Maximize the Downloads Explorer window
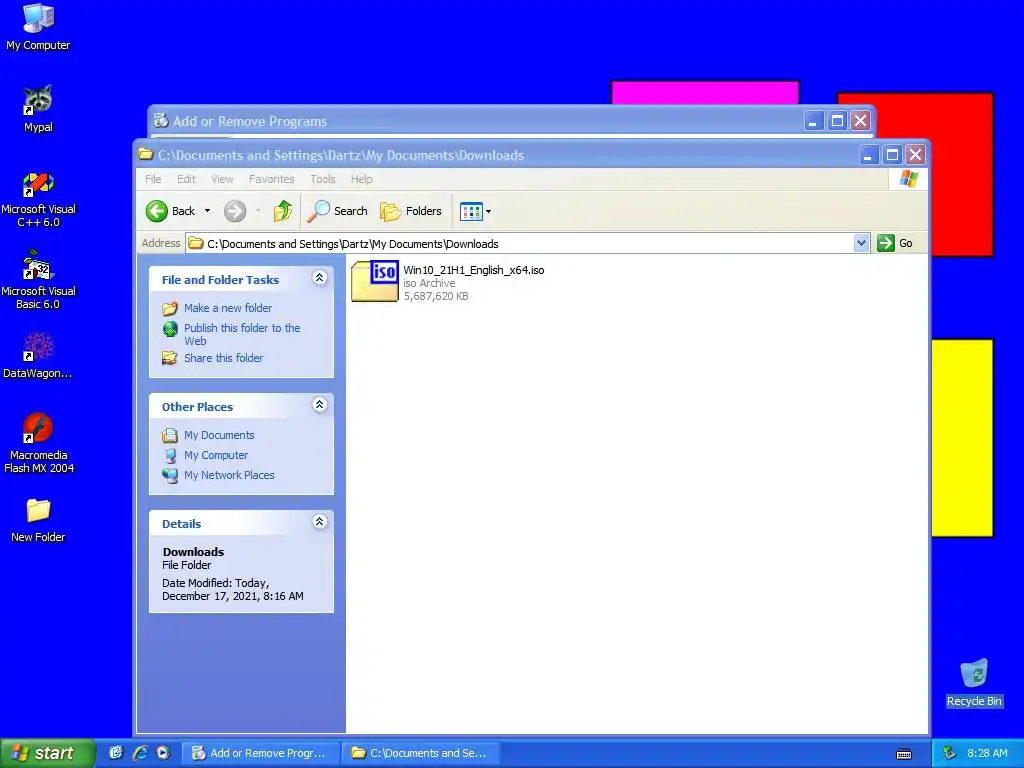1024x768 pixels. click(x=892, y=155)
